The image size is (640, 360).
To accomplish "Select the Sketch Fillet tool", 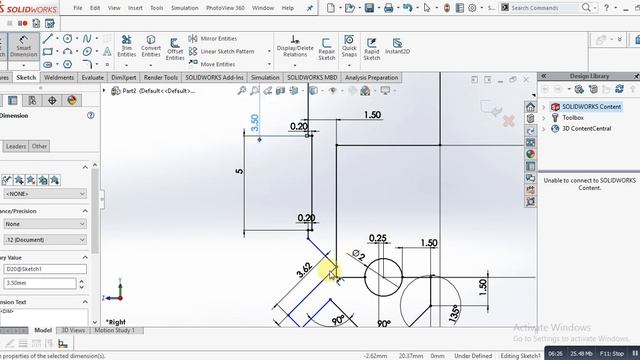I will pyautogui.click(x=87, y=64).
